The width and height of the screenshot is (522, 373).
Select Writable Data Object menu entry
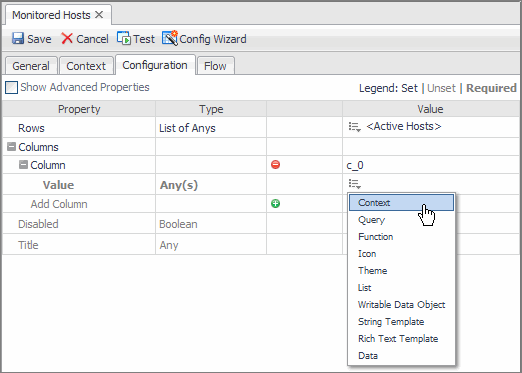(x=401, y=305)
